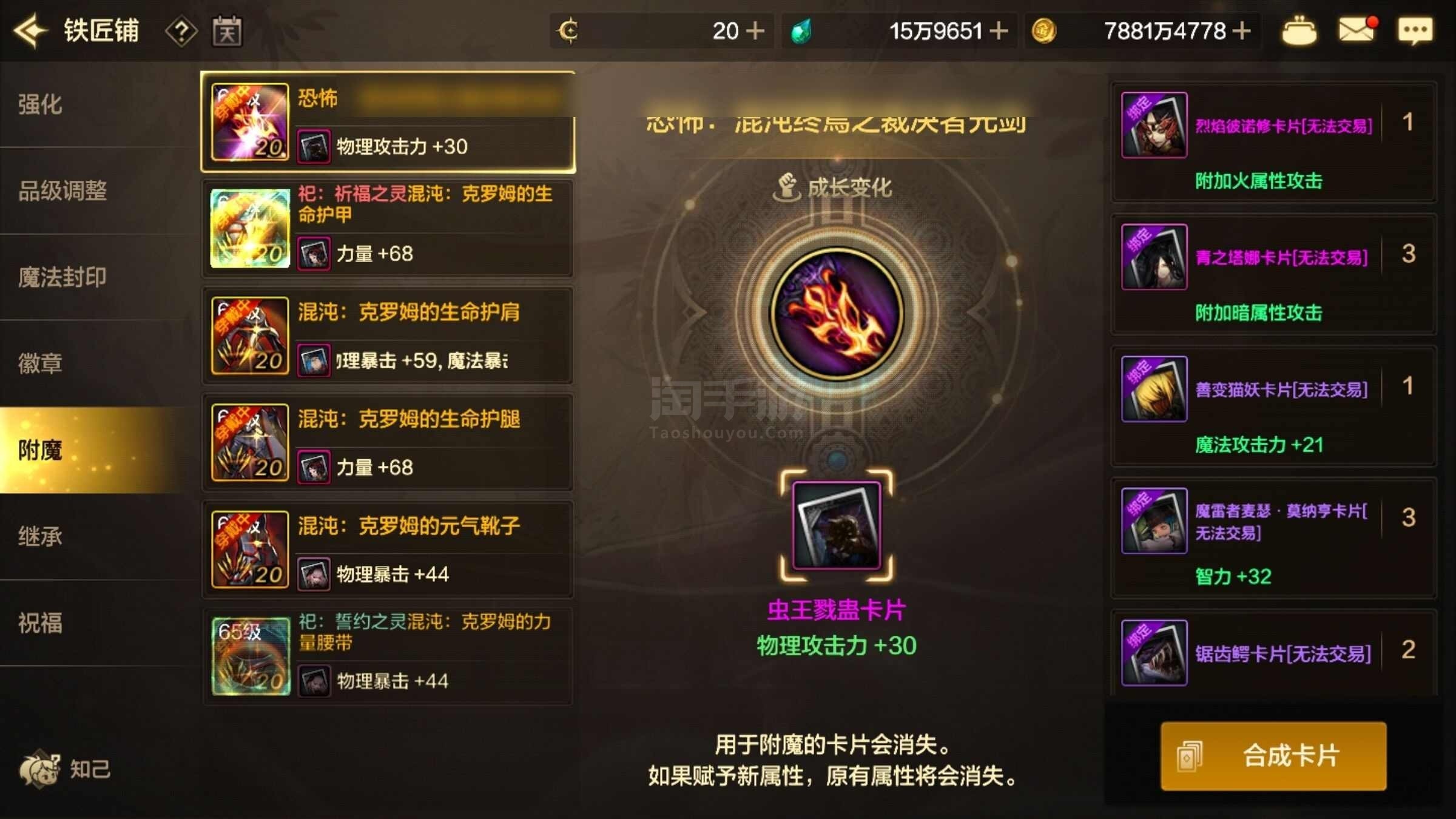The width and height of the screenshot is (1456, 819).
Task: Choose 混沌：克罗姆的元气靴子 equipment item
Action: [388, 550]
